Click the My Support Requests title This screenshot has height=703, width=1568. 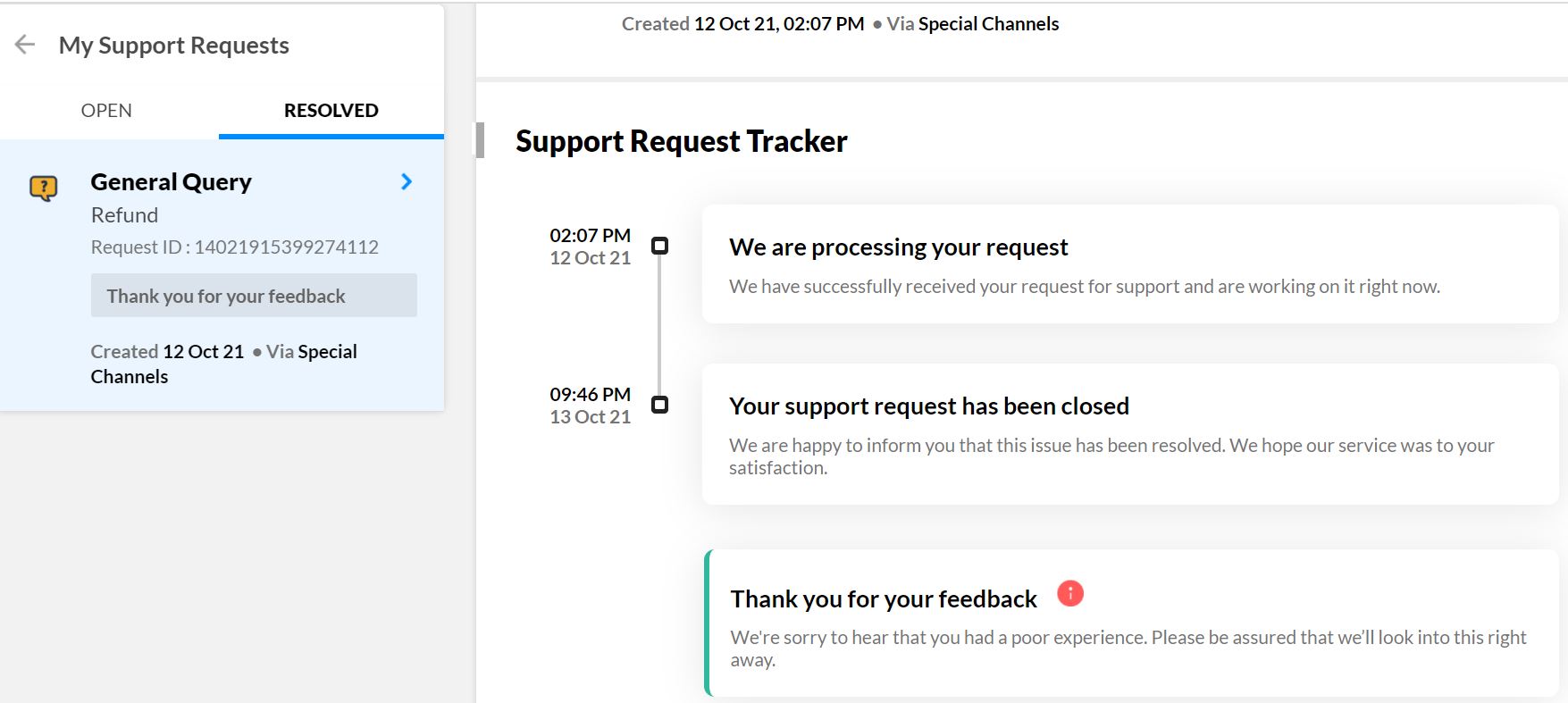173,46
